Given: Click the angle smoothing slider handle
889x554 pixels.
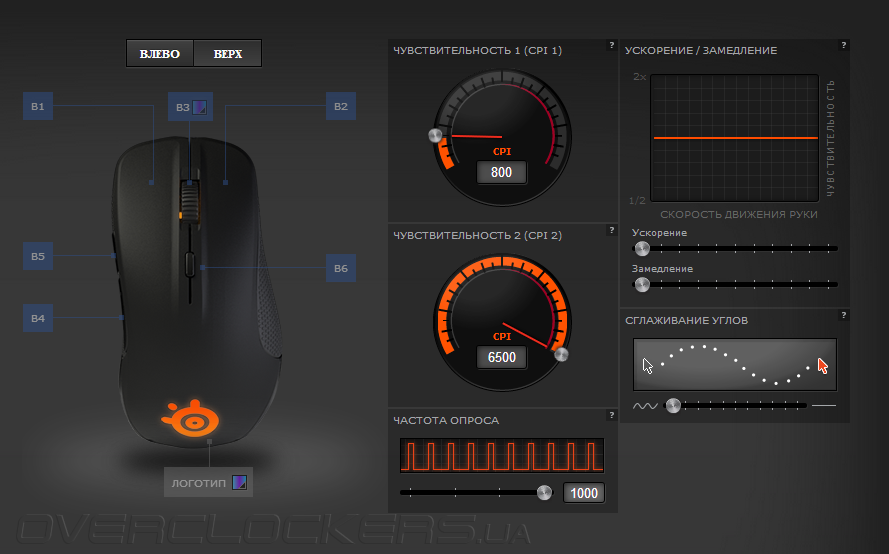Looking at the screenshot, I should coord(673,405).
